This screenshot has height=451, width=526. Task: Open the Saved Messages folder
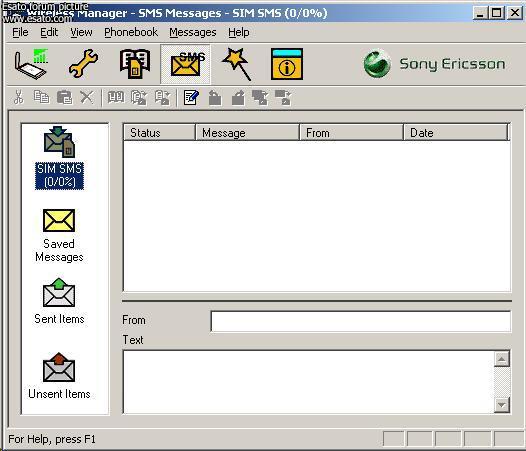(x=59, y=236)
